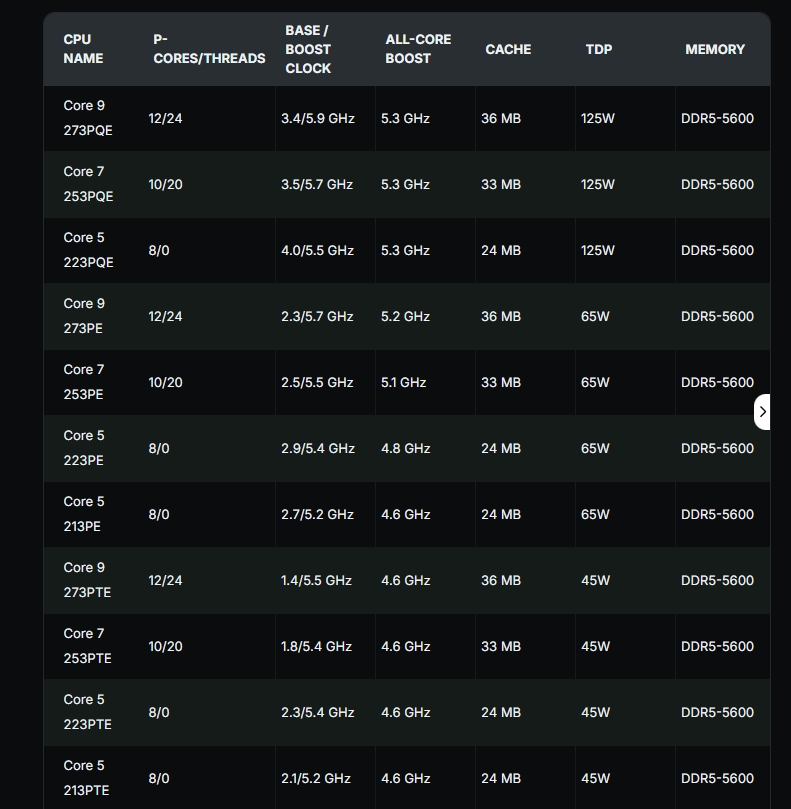Click the 2.7/5.2 GHz clock value

click(x=317, y=515)
